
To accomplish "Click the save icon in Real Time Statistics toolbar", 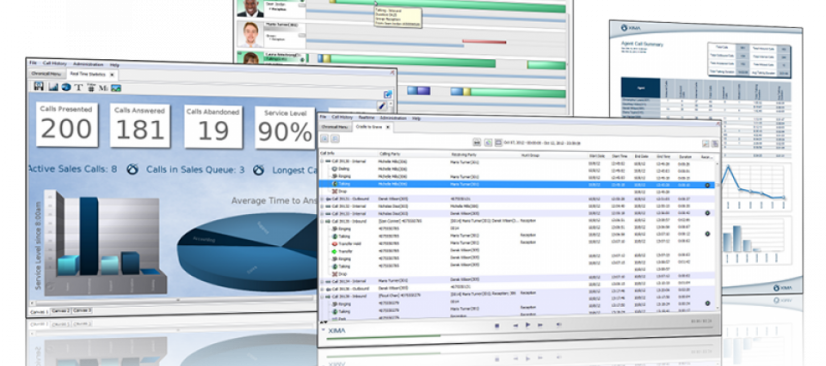I will pyautogui.click(x=38, y=86).
